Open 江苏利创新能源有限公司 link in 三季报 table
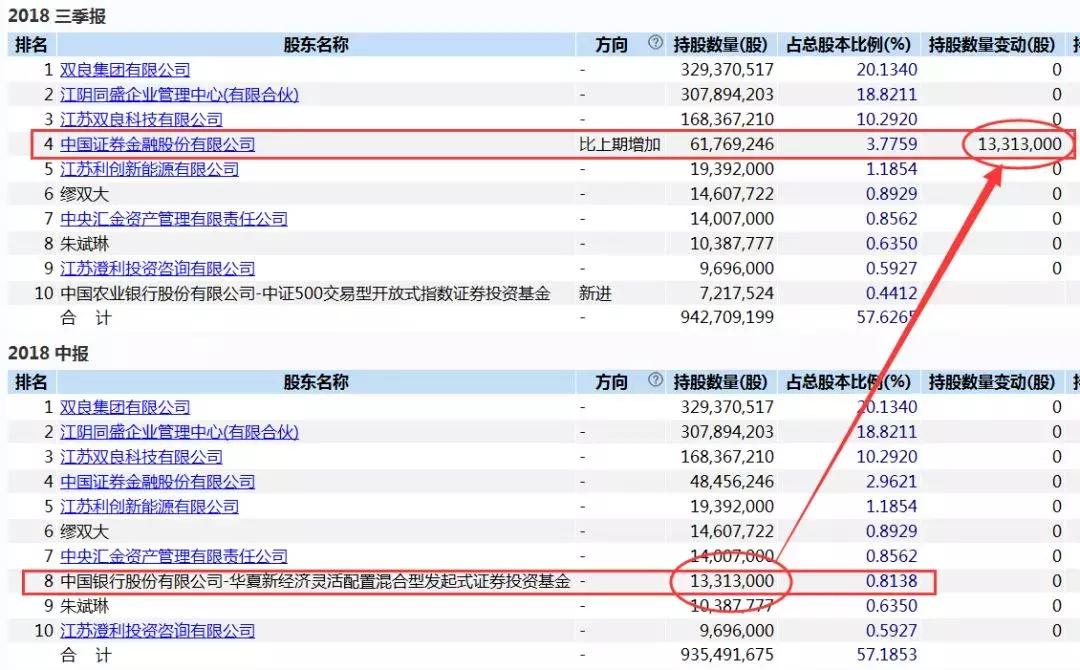 149,169
